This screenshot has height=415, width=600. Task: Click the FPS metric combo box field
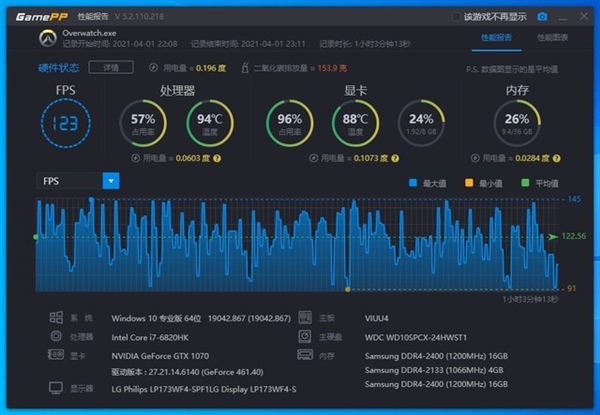(x=68, y=181)
